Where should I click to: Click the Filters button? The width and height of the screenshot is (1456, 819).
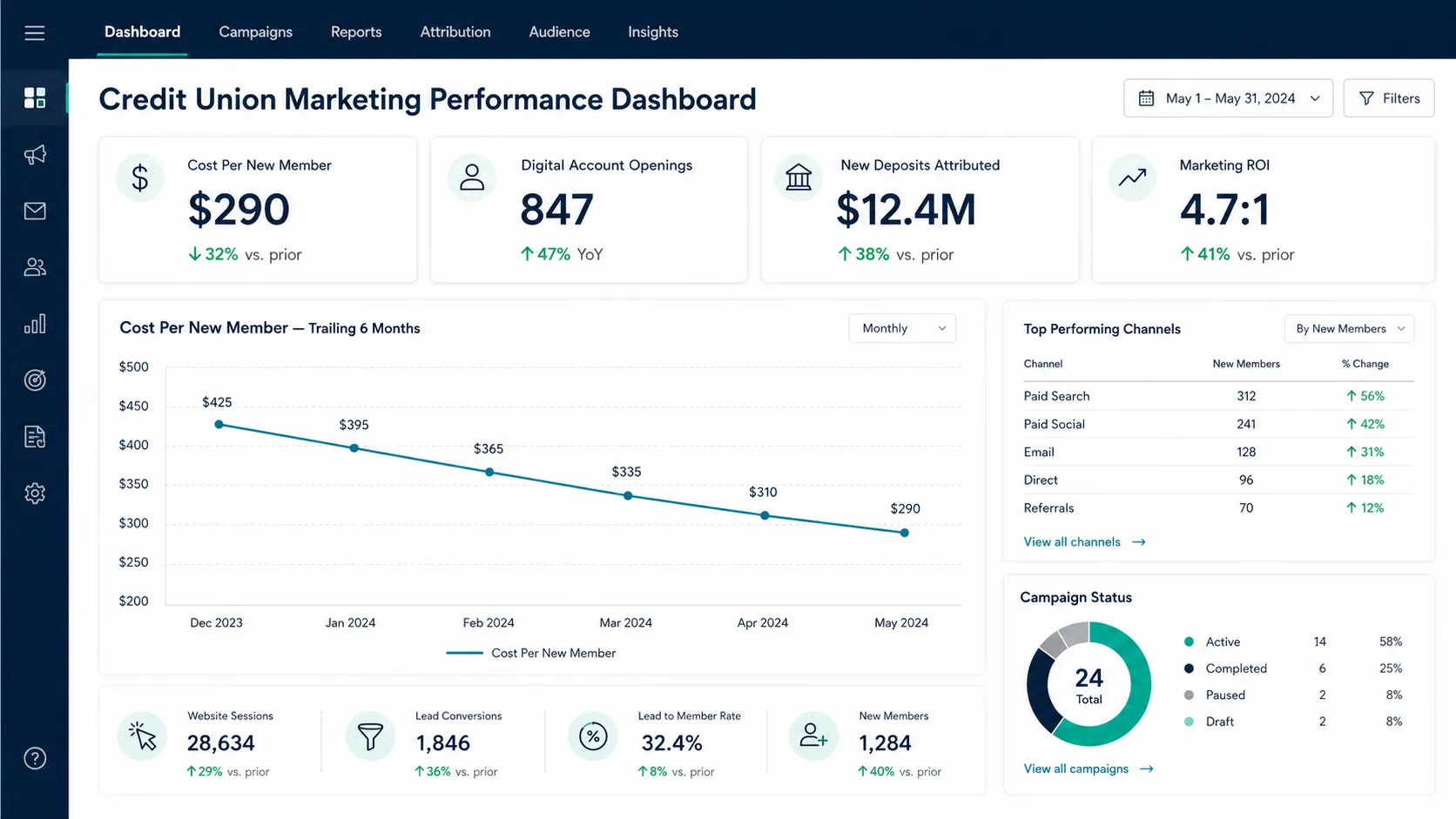[x=1389, y=98]
